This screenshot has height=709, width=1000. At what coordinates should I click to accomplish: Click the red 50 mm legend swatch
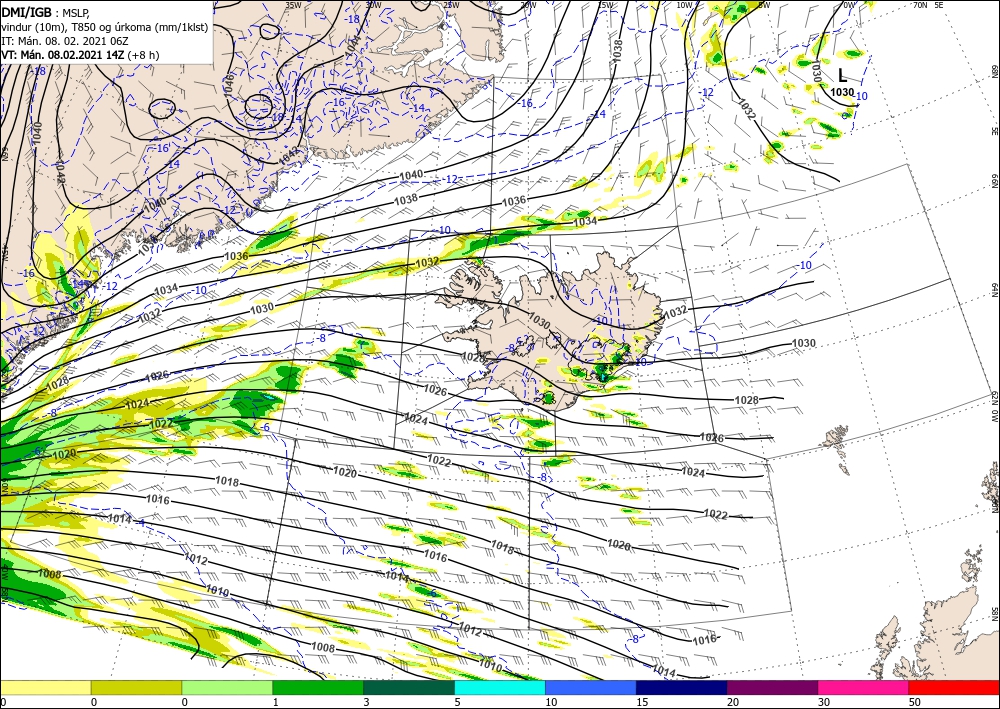tap(954, 687)
